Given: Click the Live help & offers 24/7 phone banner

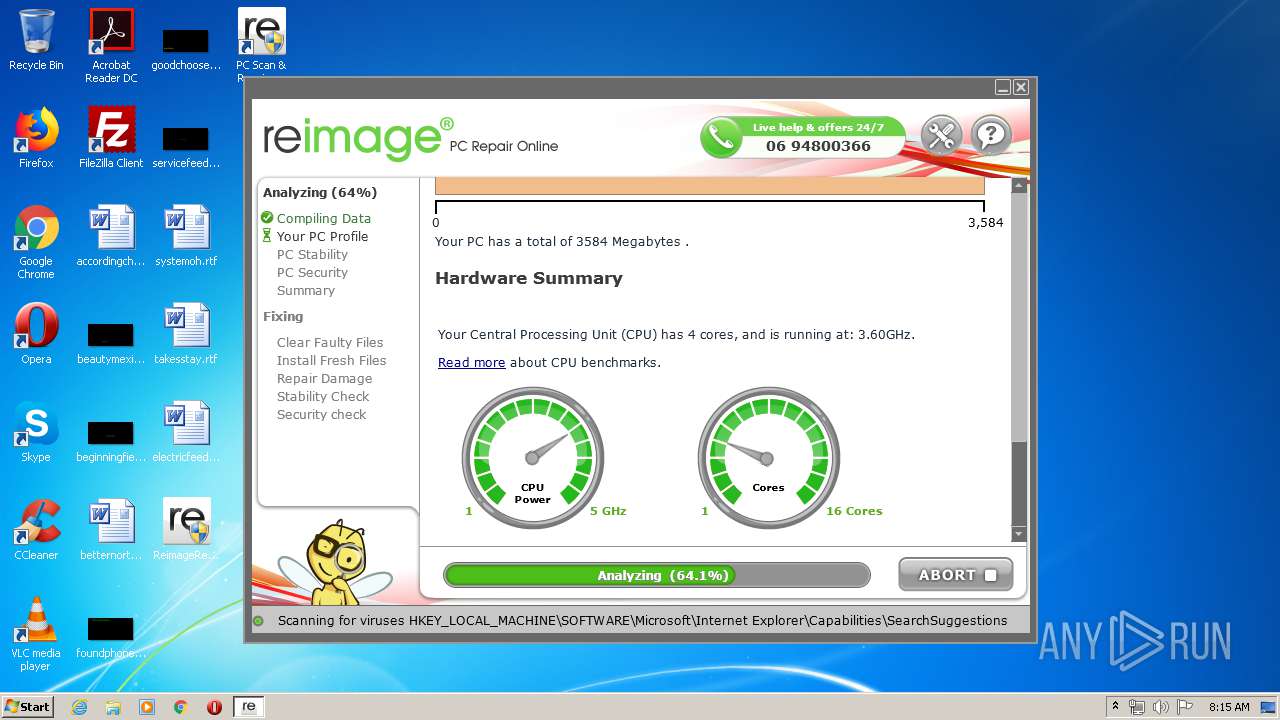Looking at the screenshot, I should tap(803, 138).
